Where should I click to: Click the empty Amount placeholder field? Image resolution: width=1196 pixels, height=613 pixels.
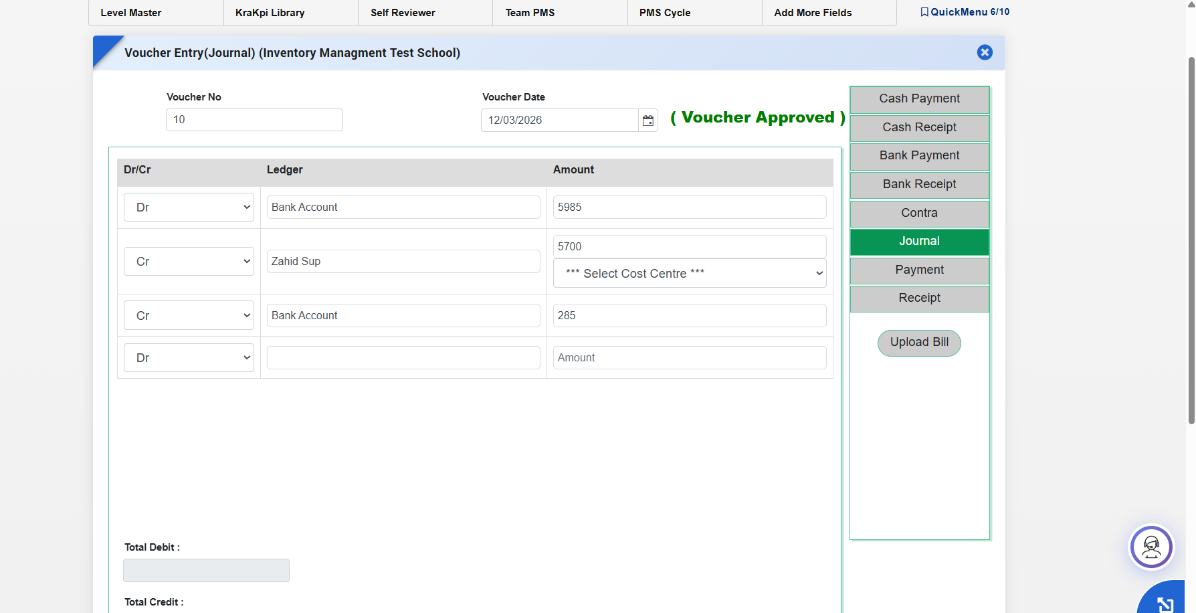pos(690,358)
